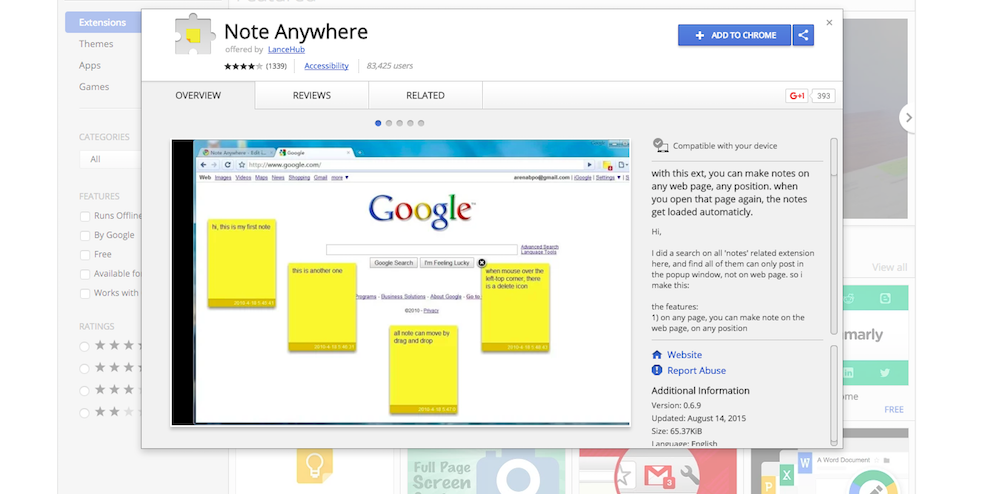This screenshot has height=494, width=1000.
Task: Click the house icon next to Website
Action: 657,355
